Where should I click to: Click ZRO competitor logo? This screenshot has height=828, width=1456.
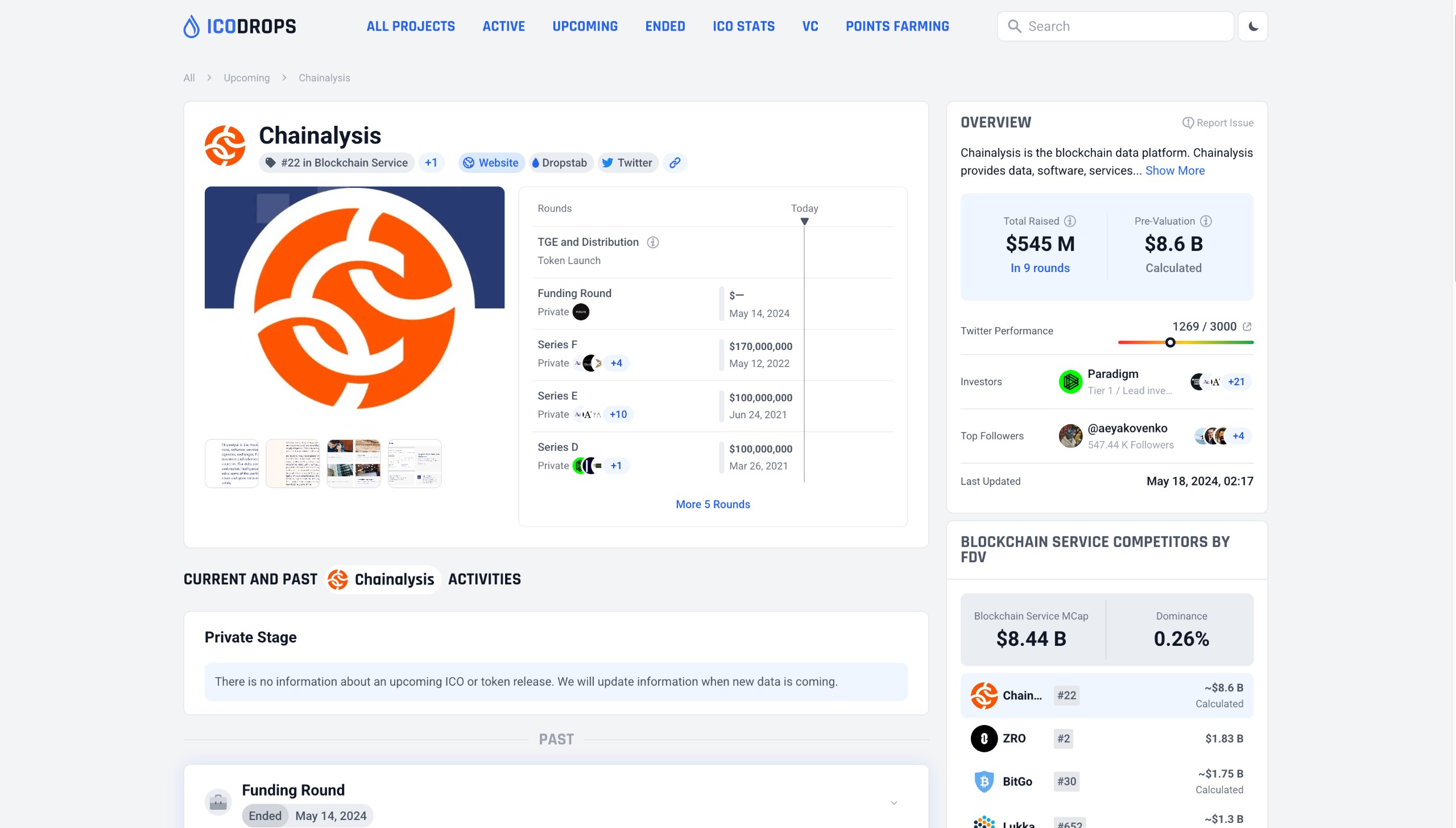[x=984, y=739]
